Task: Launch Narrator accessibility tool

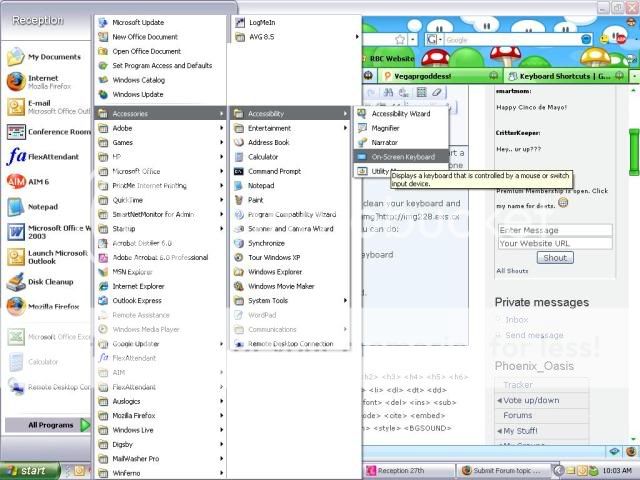Action: coord(401,142)
